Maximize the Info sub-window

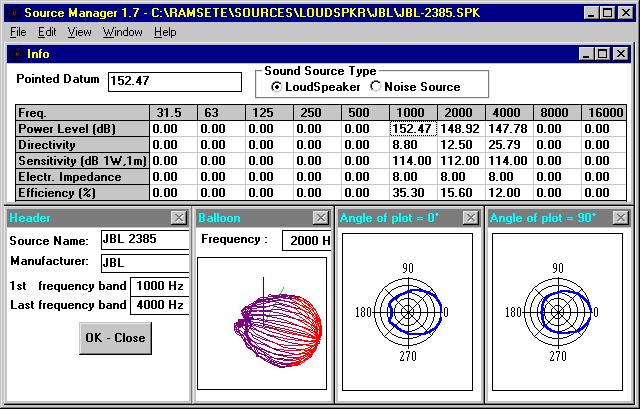pos(602,54)
